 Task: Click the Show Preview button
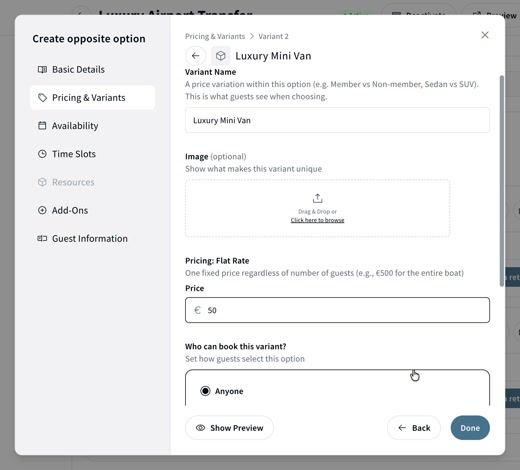(x=229, y=428)
